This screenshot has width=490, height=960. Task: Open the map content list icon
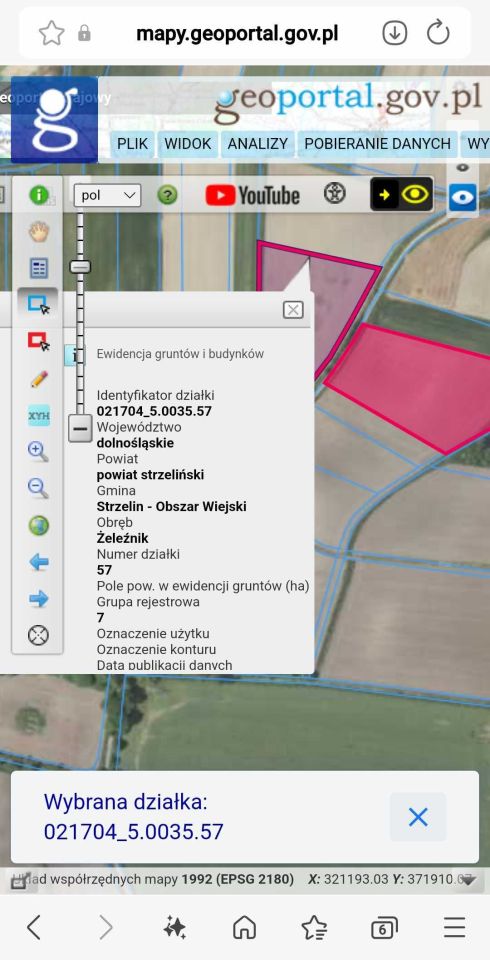pyautogui.click(x=39, y=268)
